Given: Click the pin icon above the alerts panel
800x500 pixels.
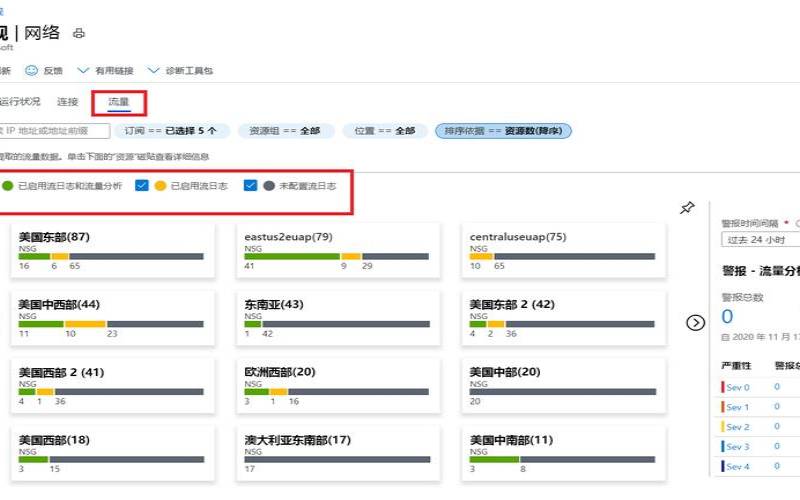Looking at the screenshot, I should (x=687, y=208).
